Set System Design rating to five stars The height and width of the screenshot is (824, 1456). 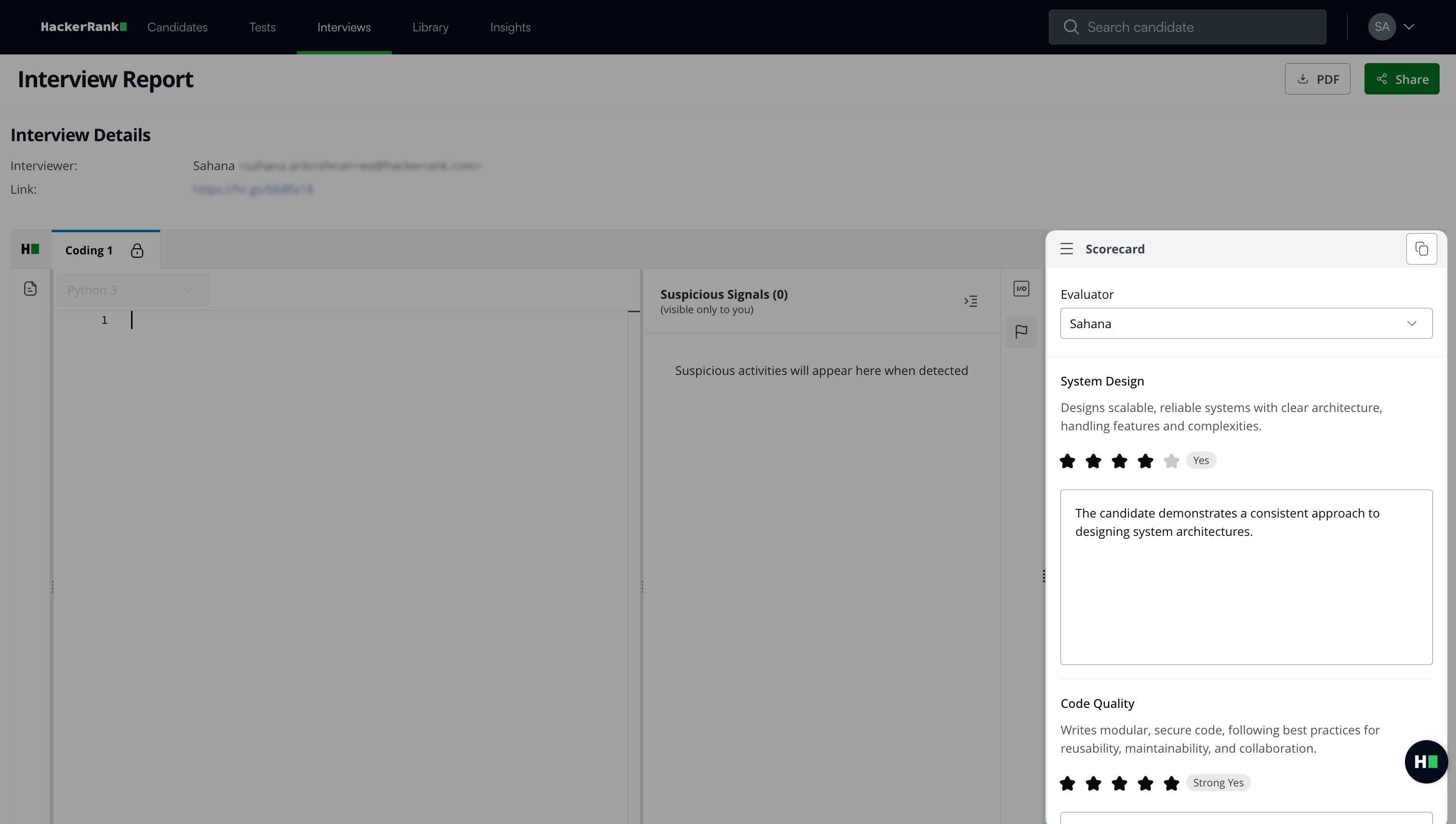[1171, 461]
